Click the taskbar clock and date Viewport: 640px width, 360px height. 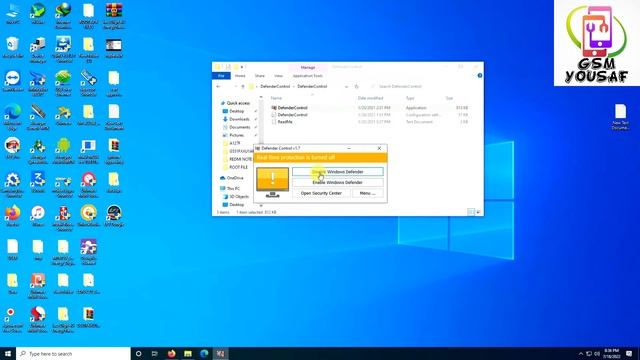(x=611, y=353)
